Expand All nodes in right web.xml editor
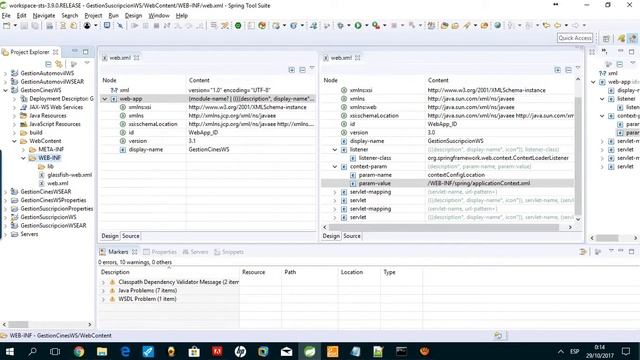This screenshot has height=360, width=640. tap(557, 70)
